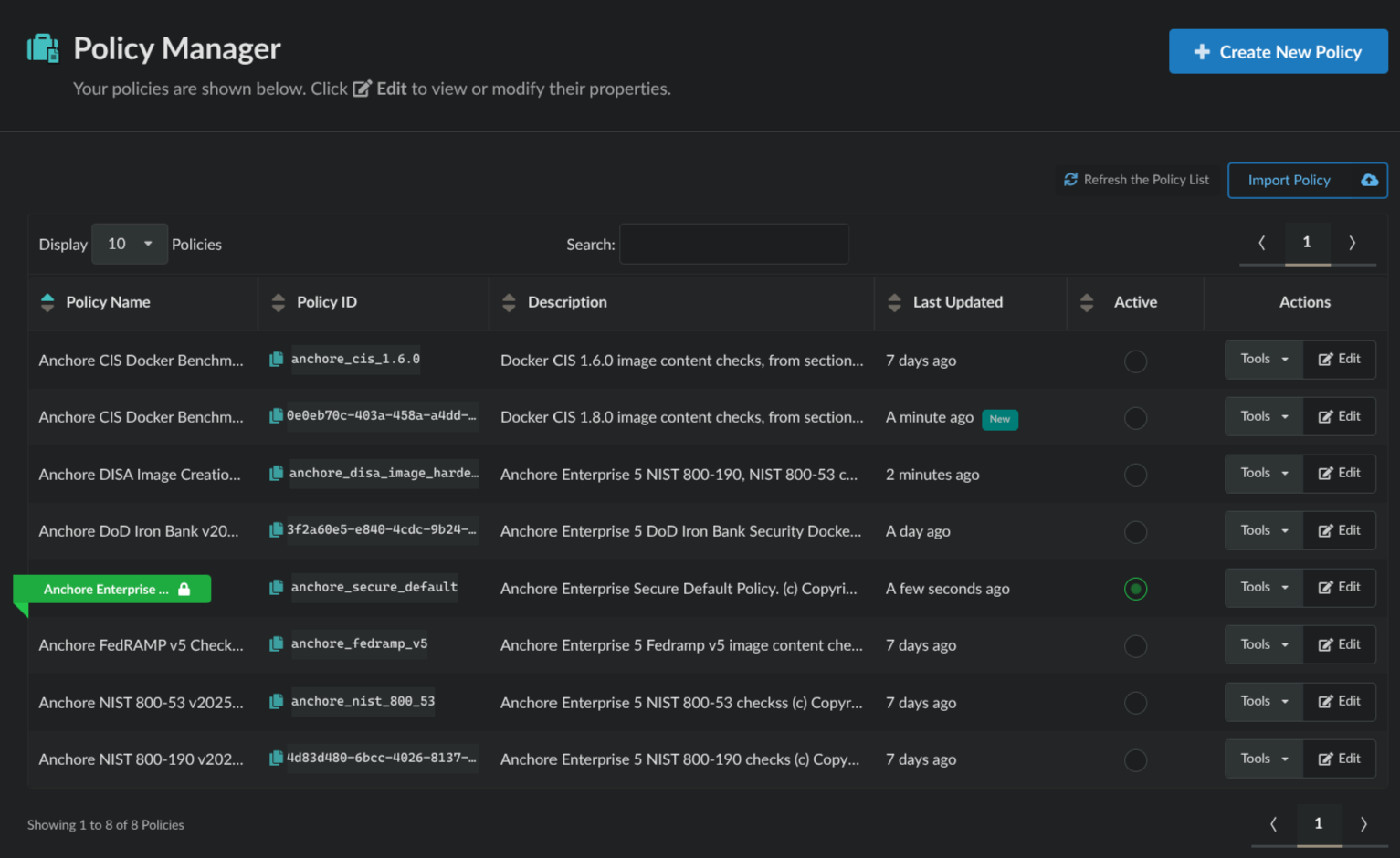Copy the anchore_cis_1.6.0 policy ID icon
This screenshot has width=1400, height=858.
pyautogui.click(x=276, y=360)
